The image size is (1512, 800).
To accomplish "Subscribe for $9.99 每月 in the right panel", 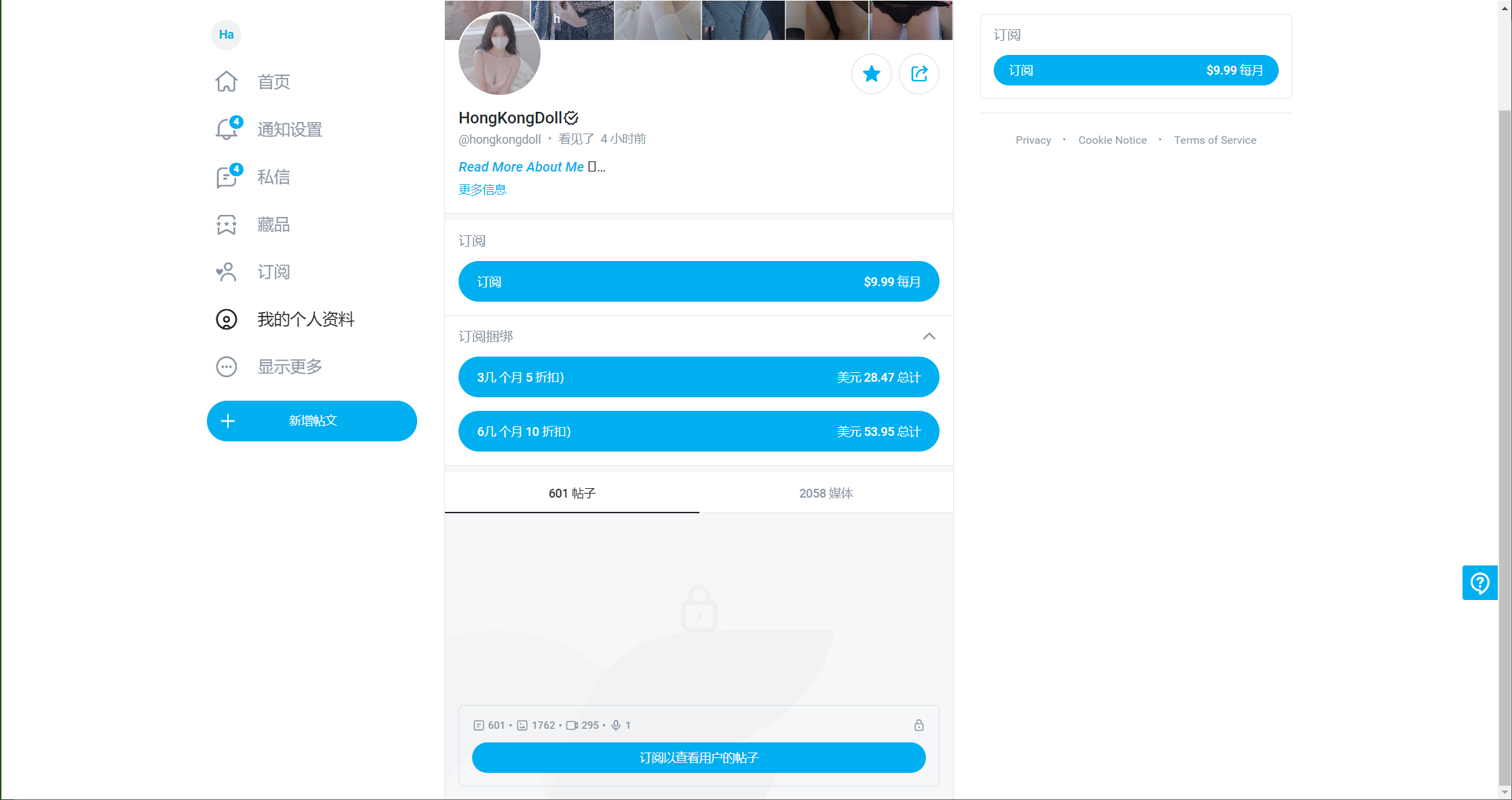I will pyautogui.click(x=1136, y=71).
